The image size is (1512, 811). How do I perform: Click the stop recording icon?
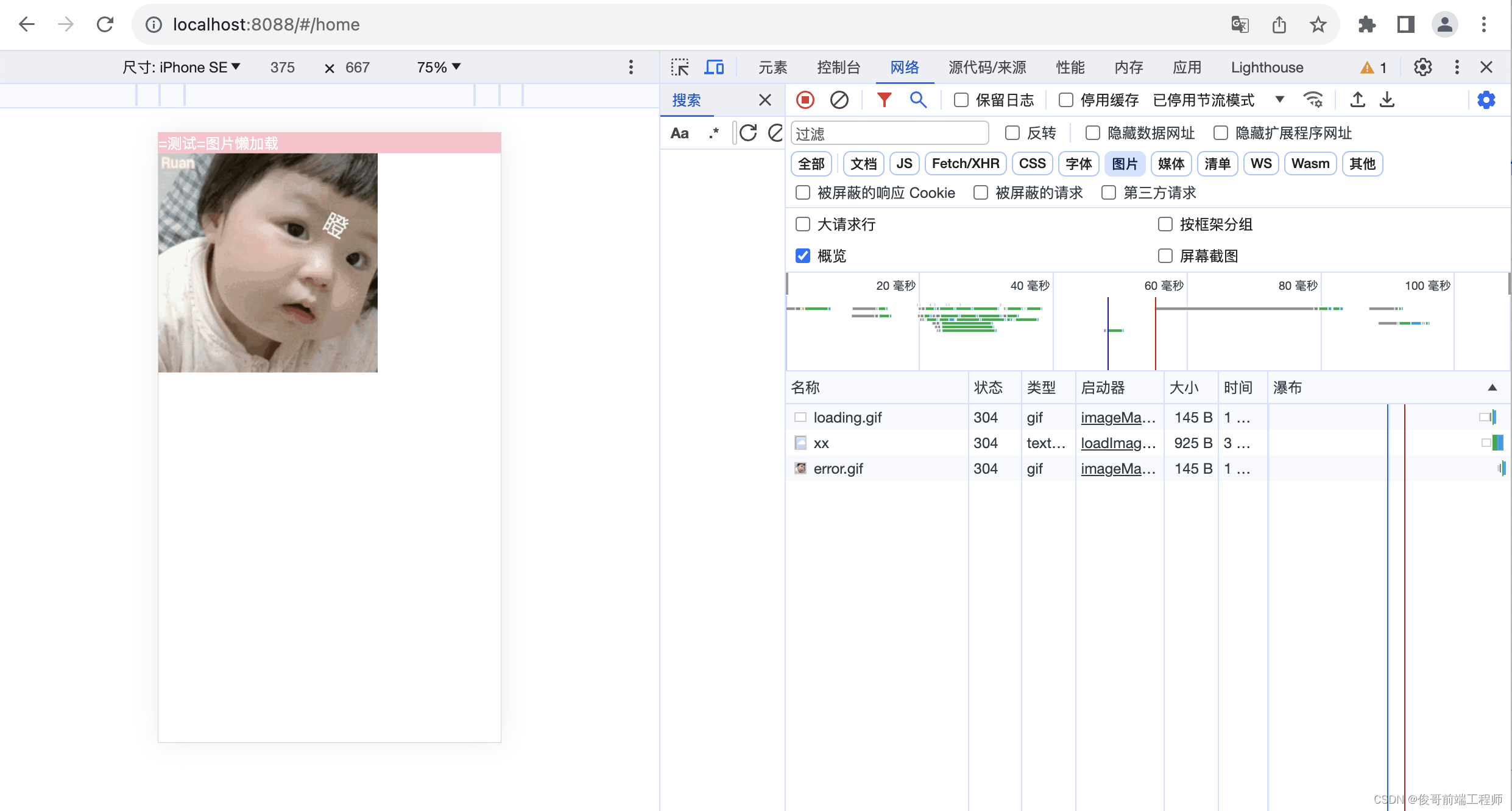pyautogui.click(x=805, y=99)
